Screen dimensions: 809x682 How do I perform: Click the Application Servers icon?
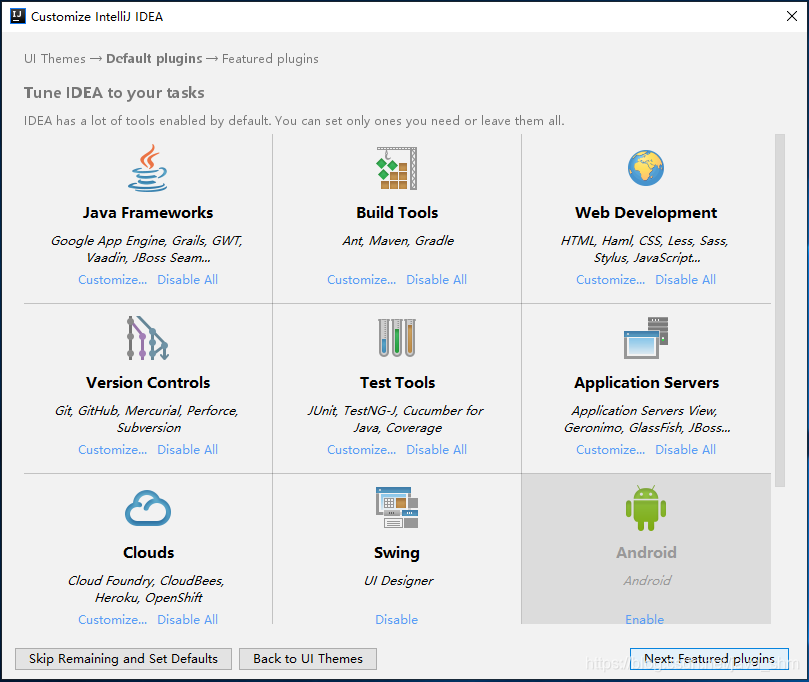[x=645, y=338]
